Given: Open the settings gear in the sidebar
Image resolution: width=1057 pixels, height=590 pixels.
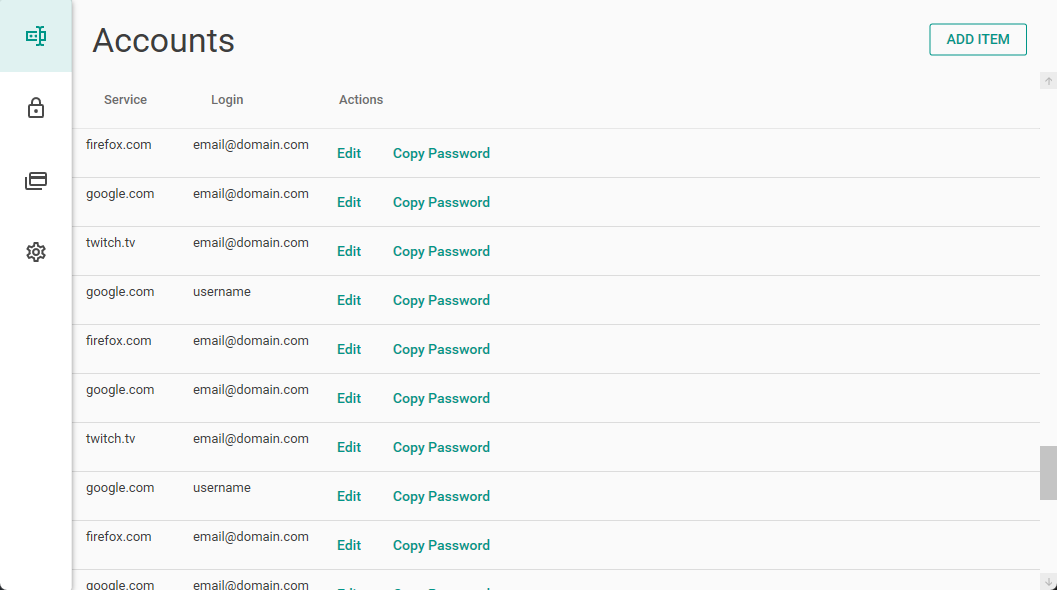Looking at the screenshot, I should point(36,252).
